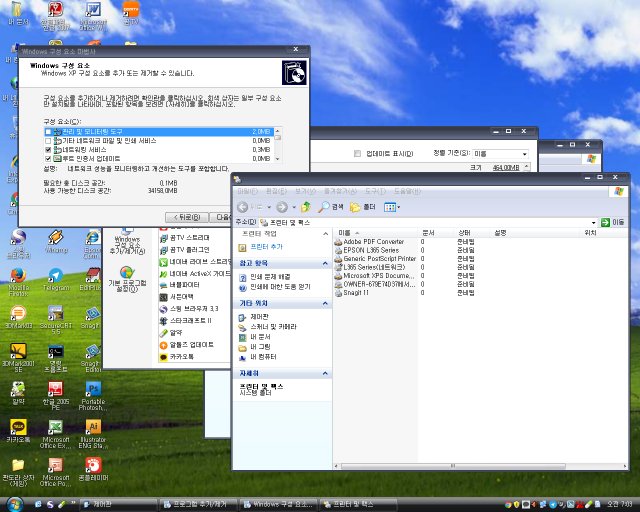Open the 편집 menu in Printers window
This screenshot has width=640, height=512.
point(276,191)
